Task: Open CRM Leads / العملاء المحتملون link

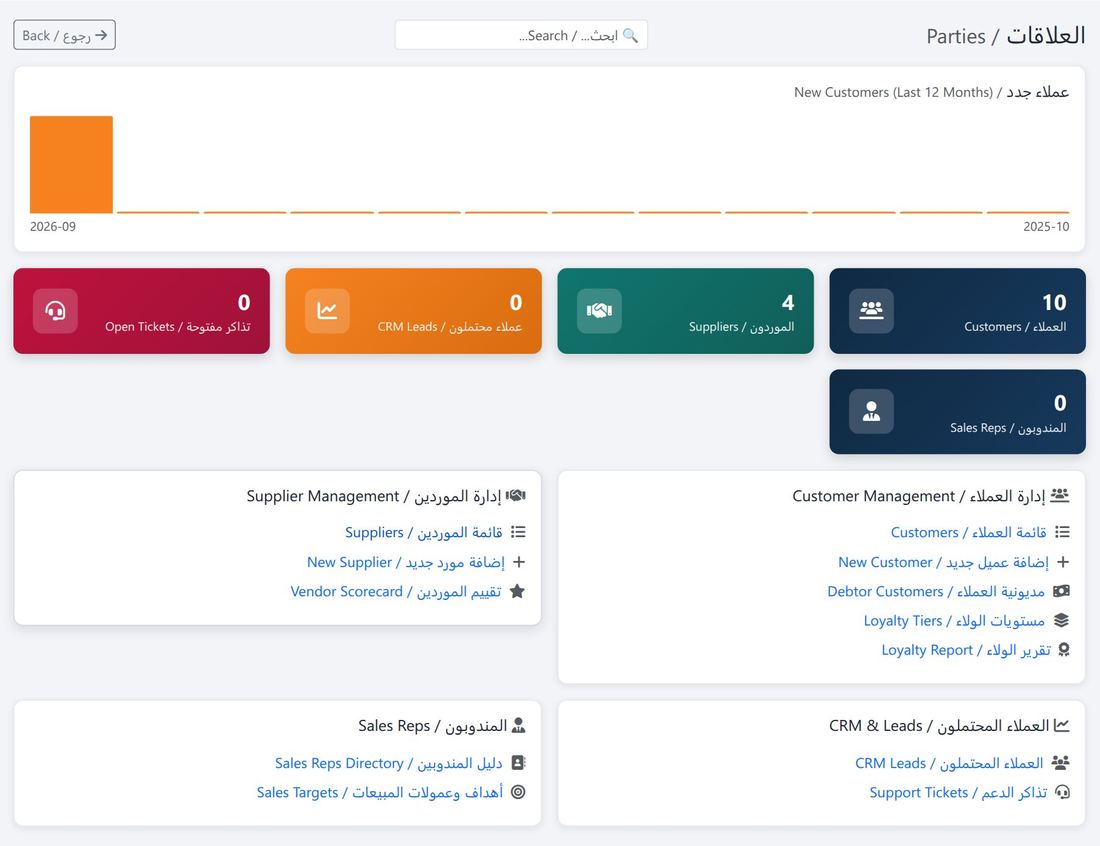Action: click(948, 763)
